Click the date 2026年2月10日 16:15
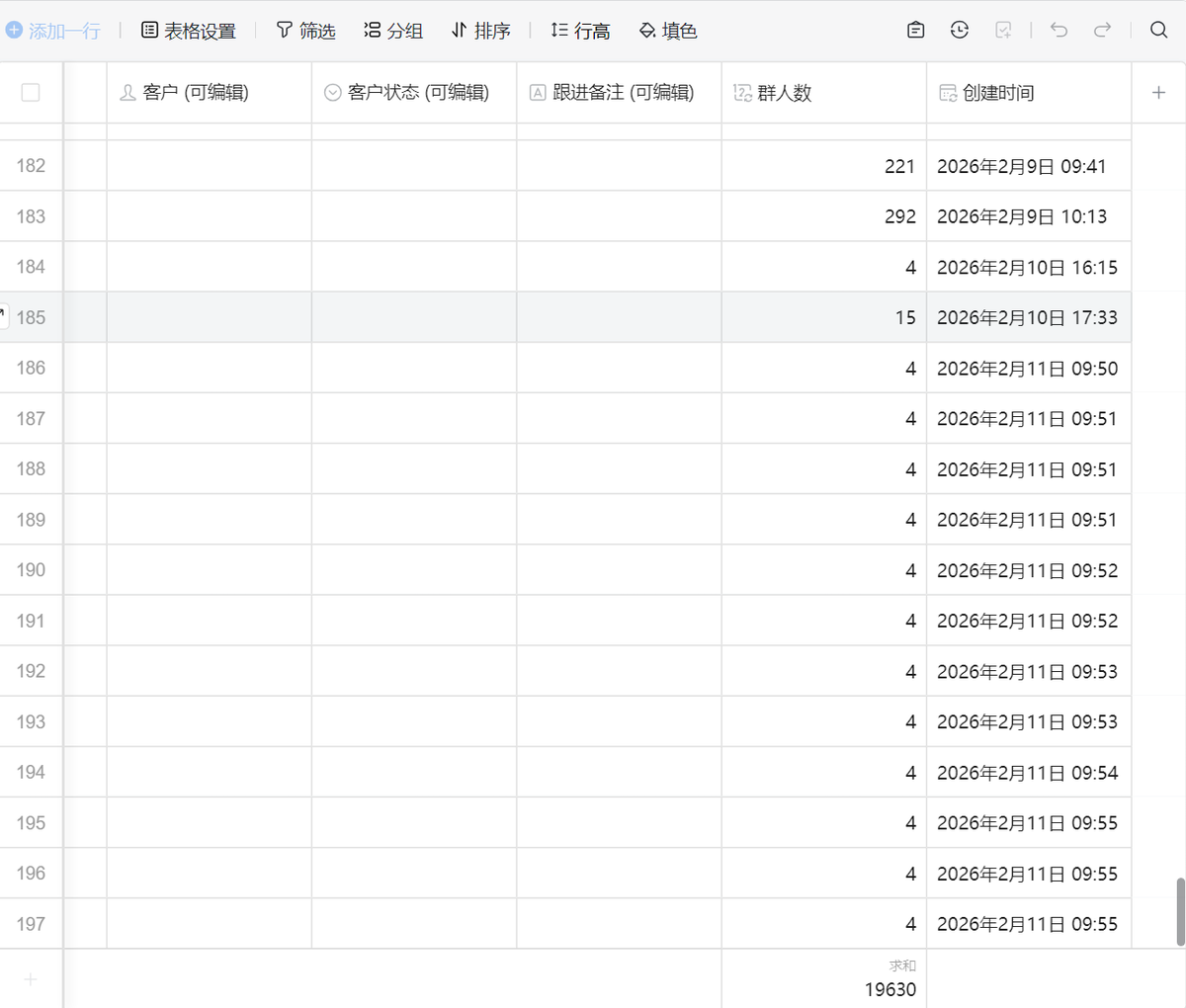This screenshot has width=1186, height=1008. [1027, 268]
